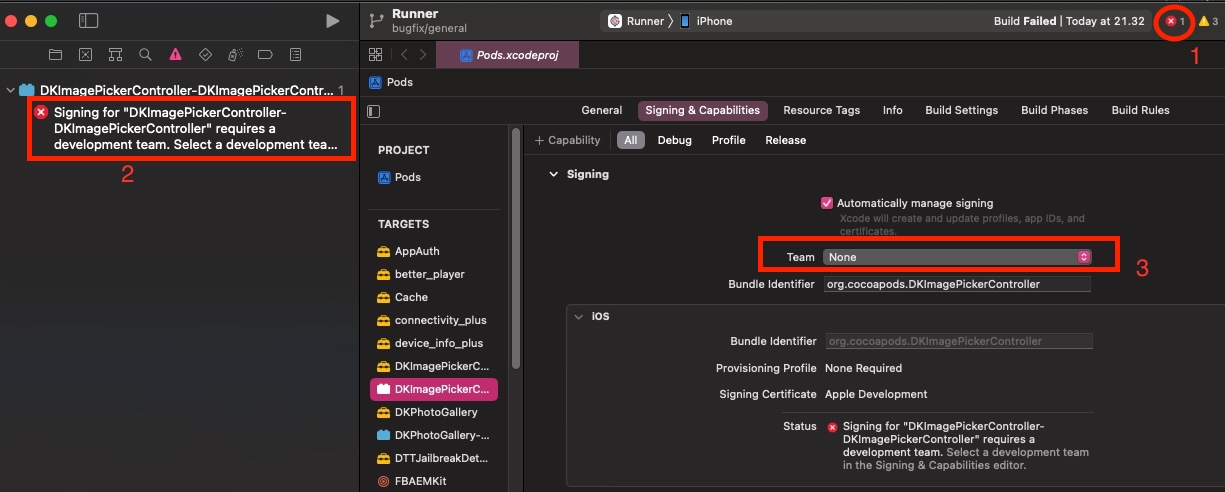The image size is (1225, 492).
Task: Open the Issue navigator warning triangle
Action: tap(175, 54)
